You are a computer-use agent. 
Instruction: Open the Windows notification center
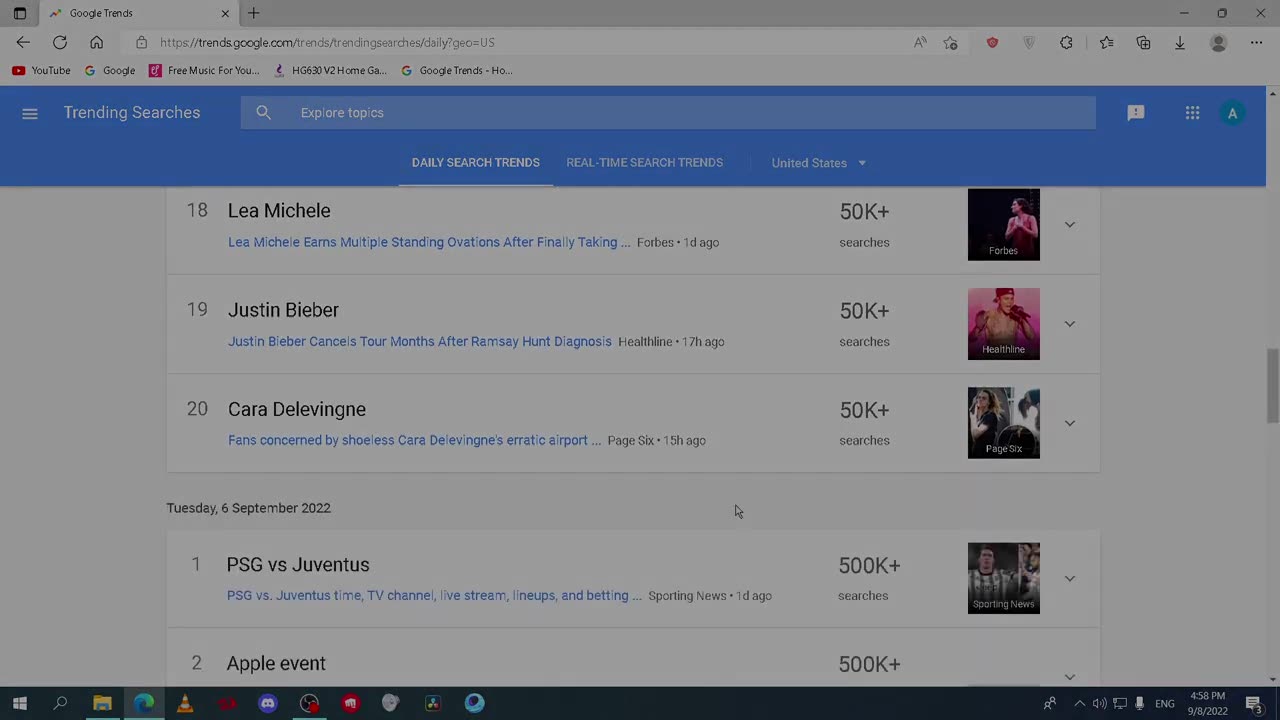[1254, 703]
